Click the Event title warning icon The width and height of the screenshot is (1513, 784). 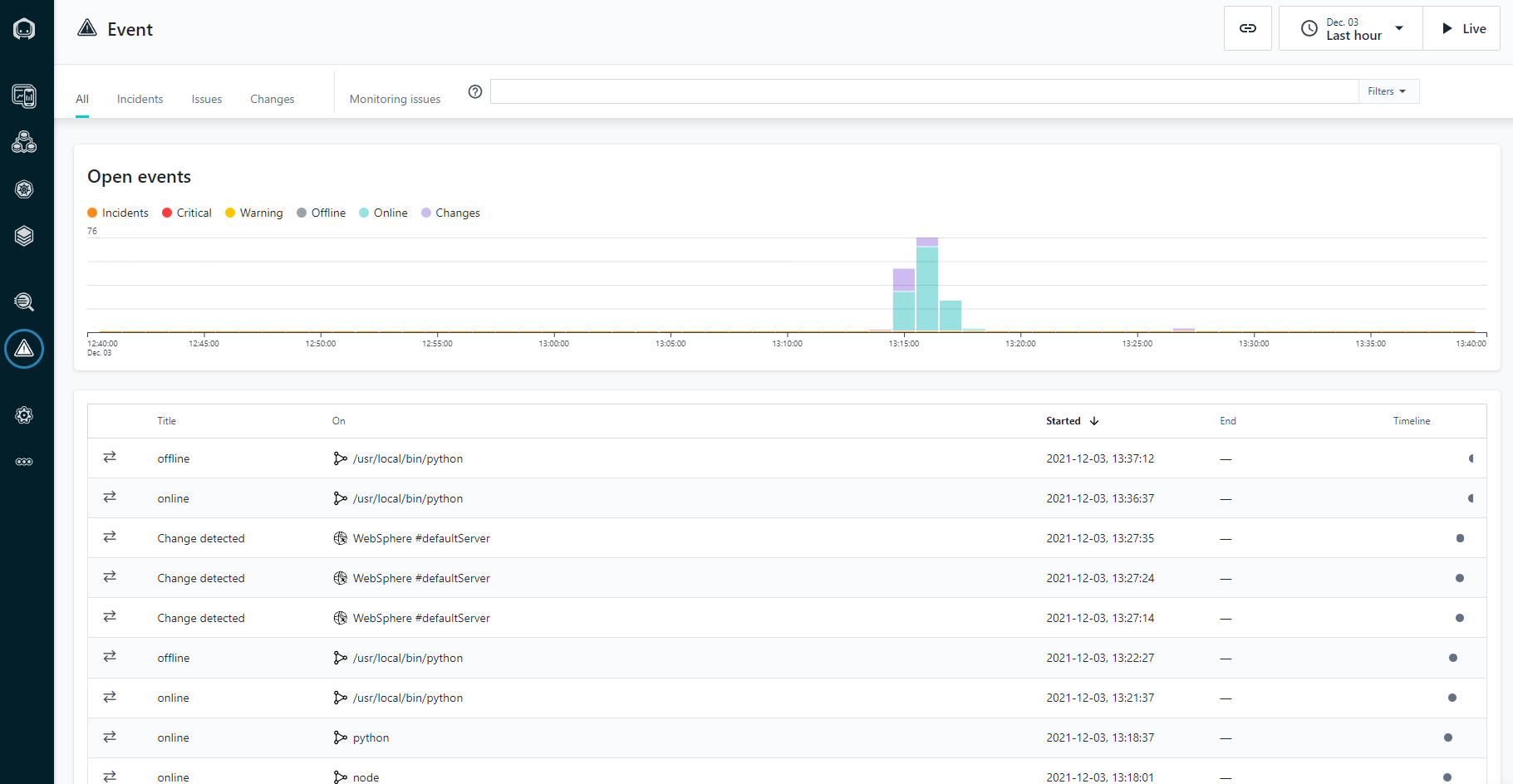(x=87, y=28)
